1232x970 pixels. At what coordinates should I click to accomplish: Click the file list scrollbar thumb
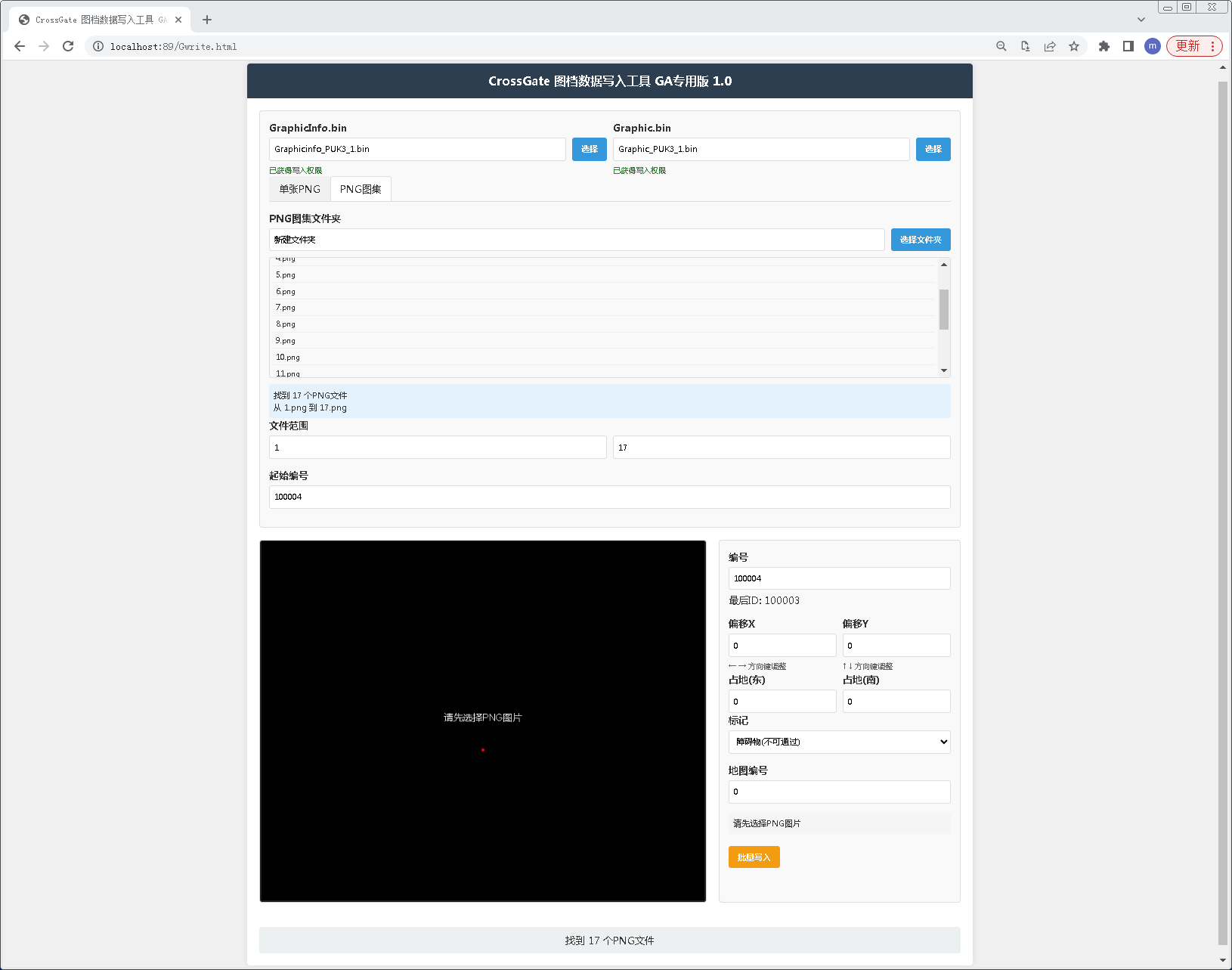click(x=944, y=309)
